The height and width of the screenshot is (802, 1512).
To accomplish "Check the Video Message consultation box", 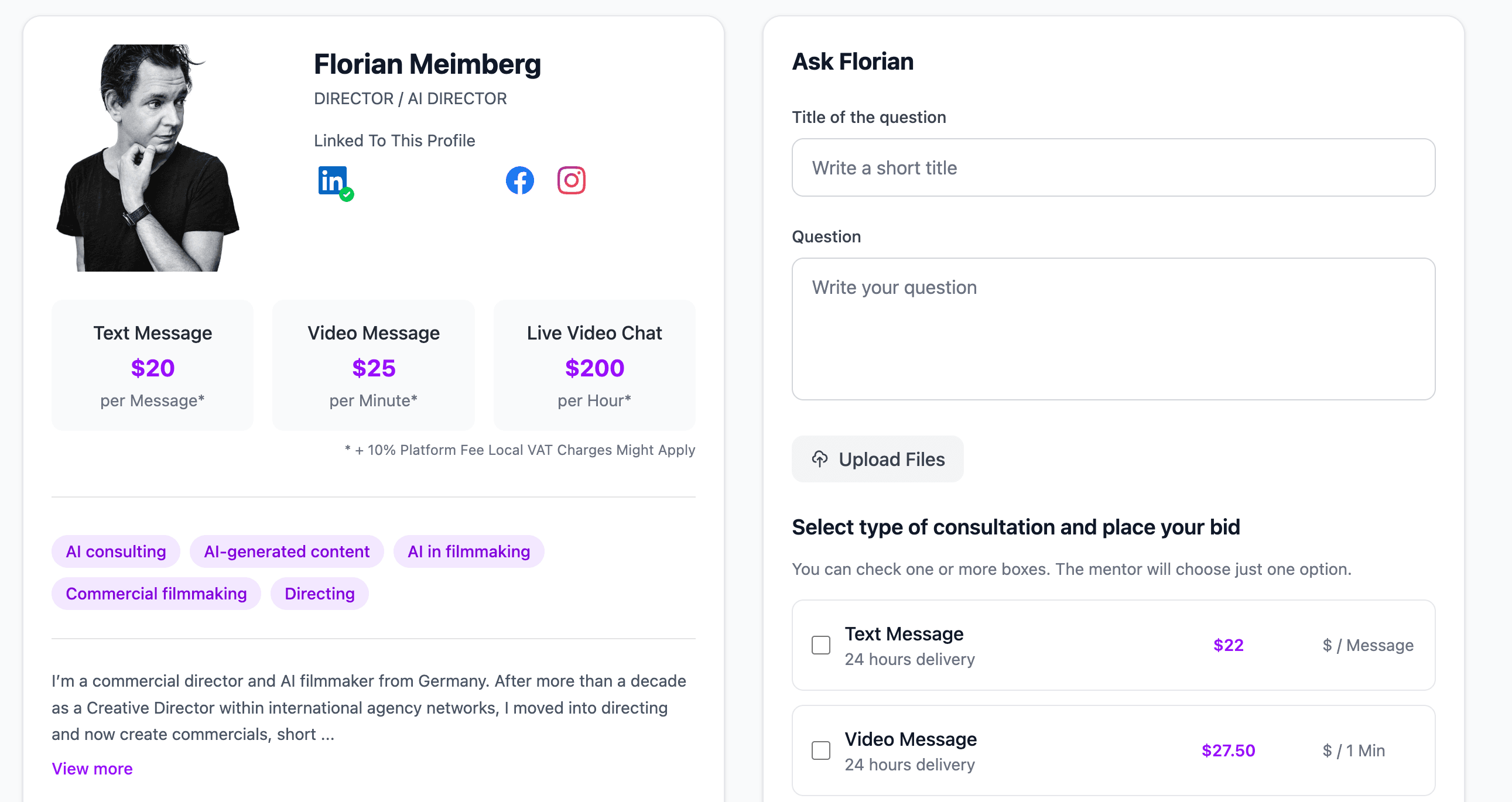I will (x=820, y=750).
